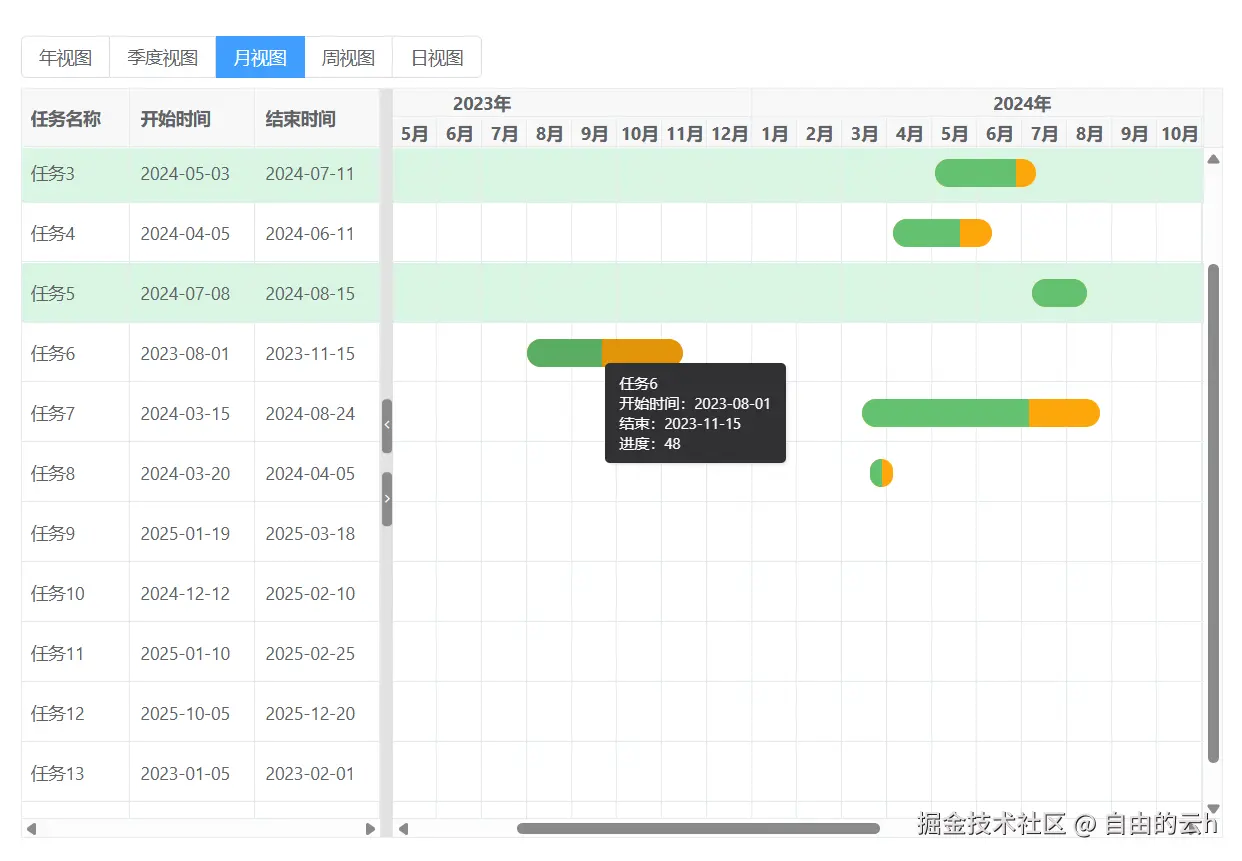The image size is (1242, 861).
Task: Switch to 周视图 tab
Action: pos(348,57)
